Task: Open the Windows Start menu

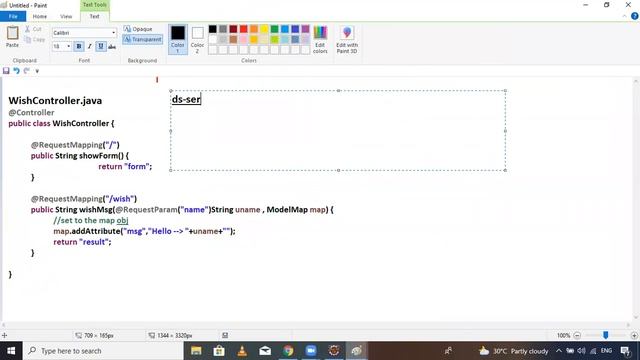Action: point(11,351)
